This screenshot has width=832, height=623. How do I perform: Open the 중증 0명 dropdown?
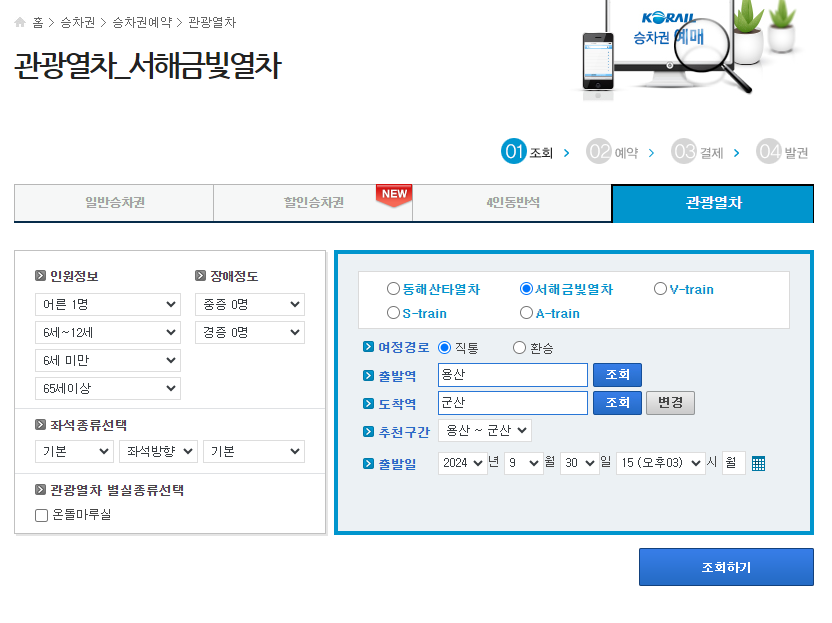(250, 305)
